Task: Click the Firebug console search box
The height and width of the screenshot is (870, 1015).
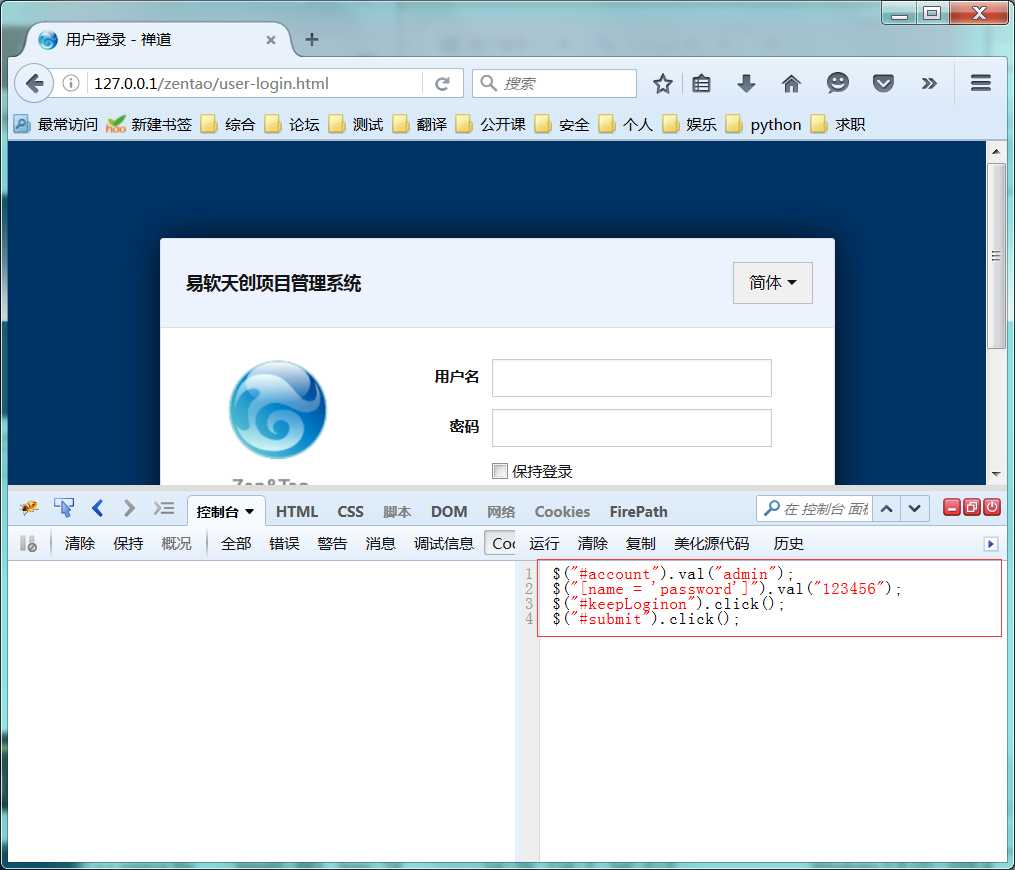Action: click(814, 509)
